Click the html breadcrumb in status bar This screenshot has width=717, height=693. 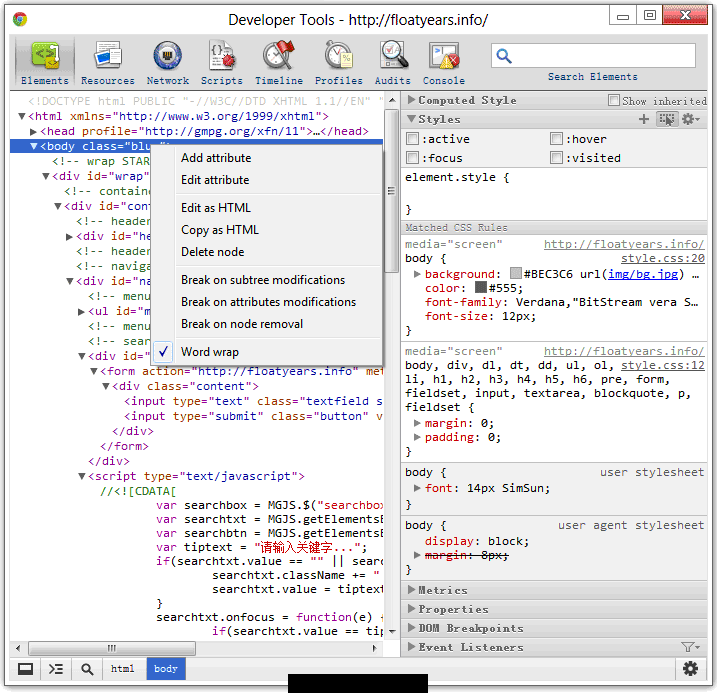(x=122, y=669)
